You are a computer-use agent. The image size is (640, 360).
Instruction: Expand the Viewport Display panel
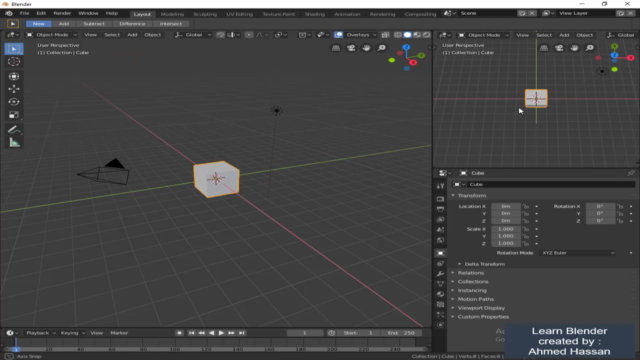[x=478, y=308]
